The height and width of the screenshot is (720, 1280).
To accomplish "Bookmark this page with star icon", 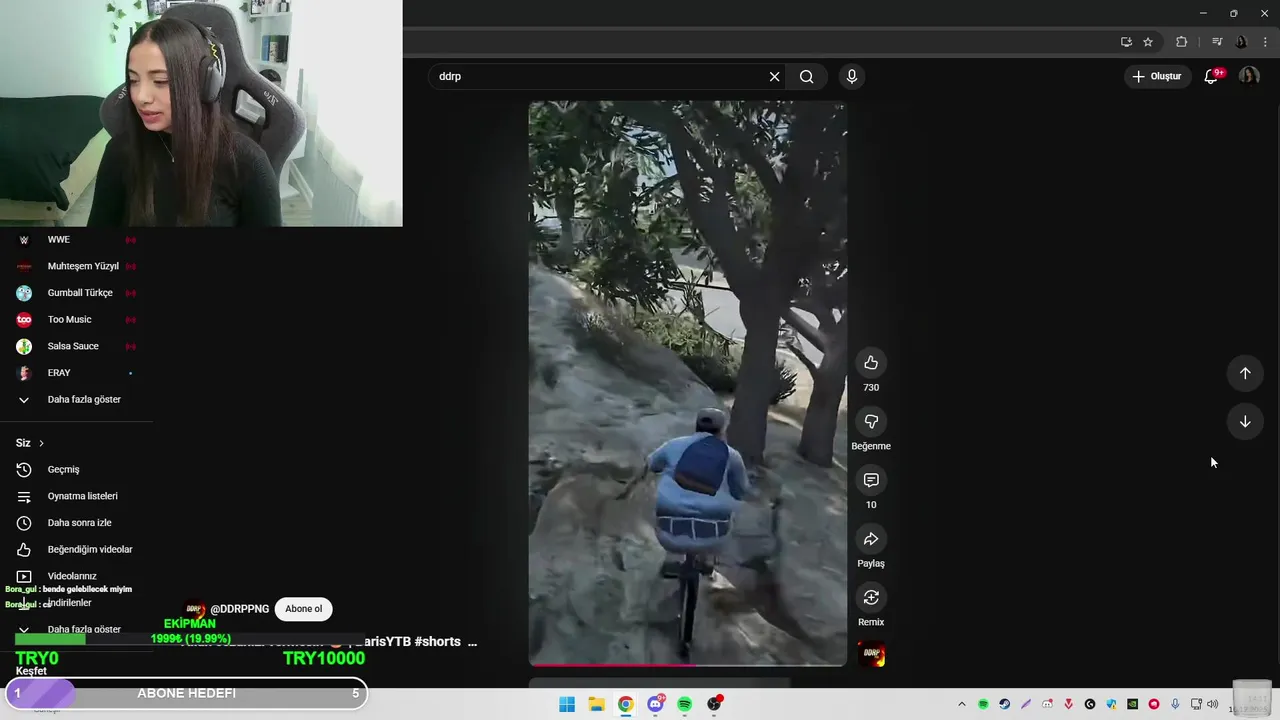I will (1148, 42).
